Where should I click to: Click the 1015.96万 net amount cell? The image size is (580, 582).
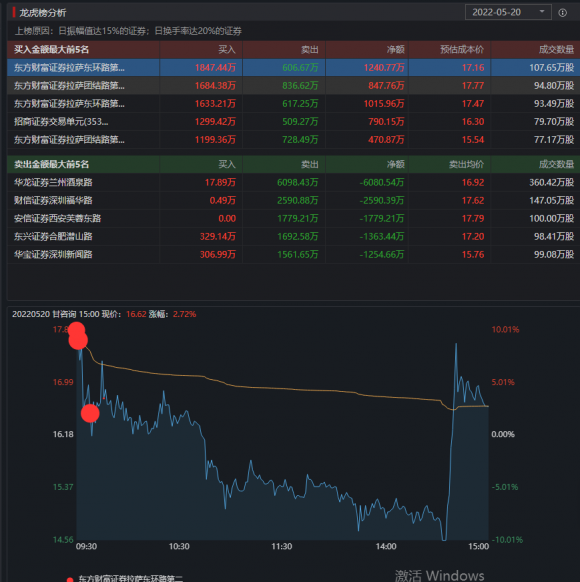384,104
